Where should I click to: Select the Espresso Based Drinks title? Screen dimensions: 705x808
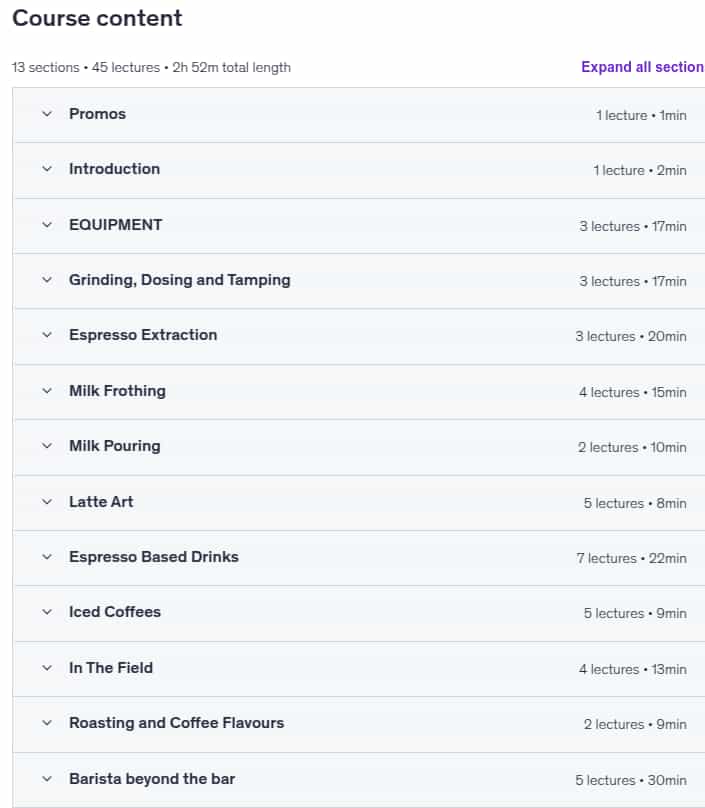(154, 557)
